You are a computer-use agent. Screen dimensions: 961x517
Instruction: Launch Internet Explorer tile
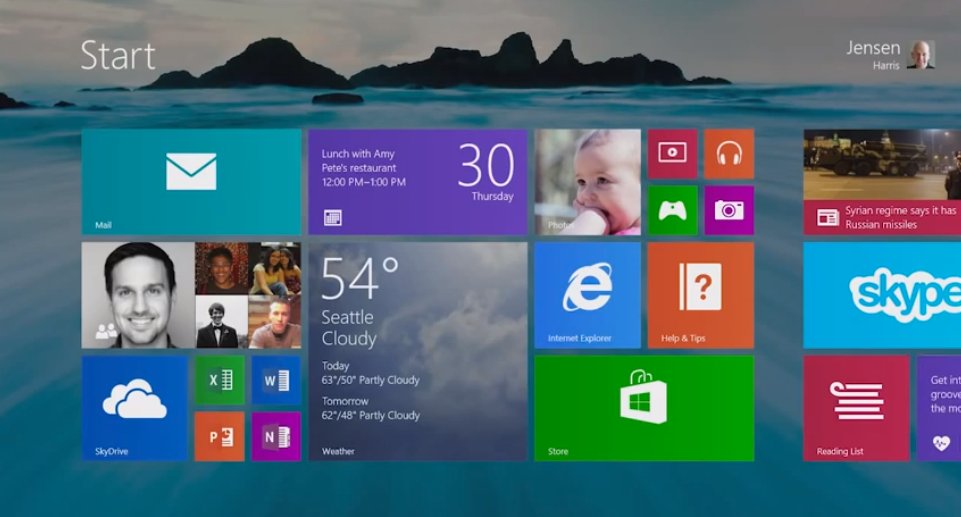pyautogui.click(x=587, y=294)
